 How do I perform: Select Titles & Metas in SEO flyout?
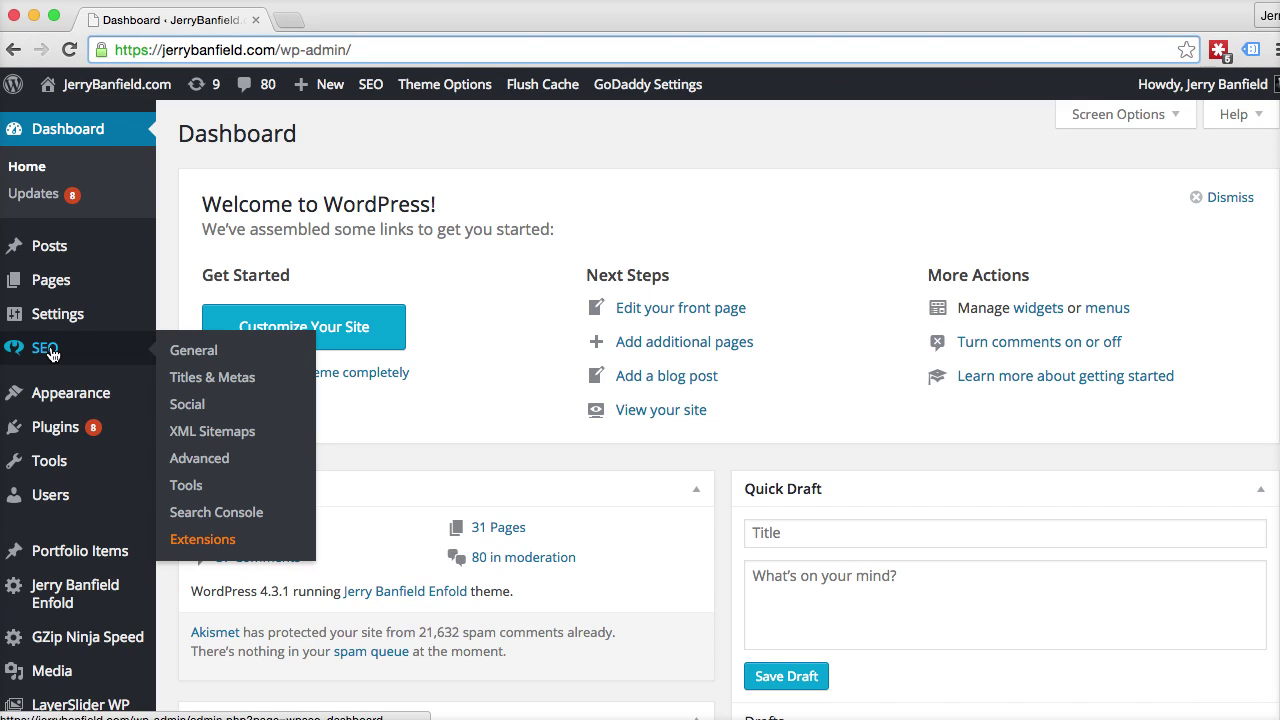tap(213, 377)
